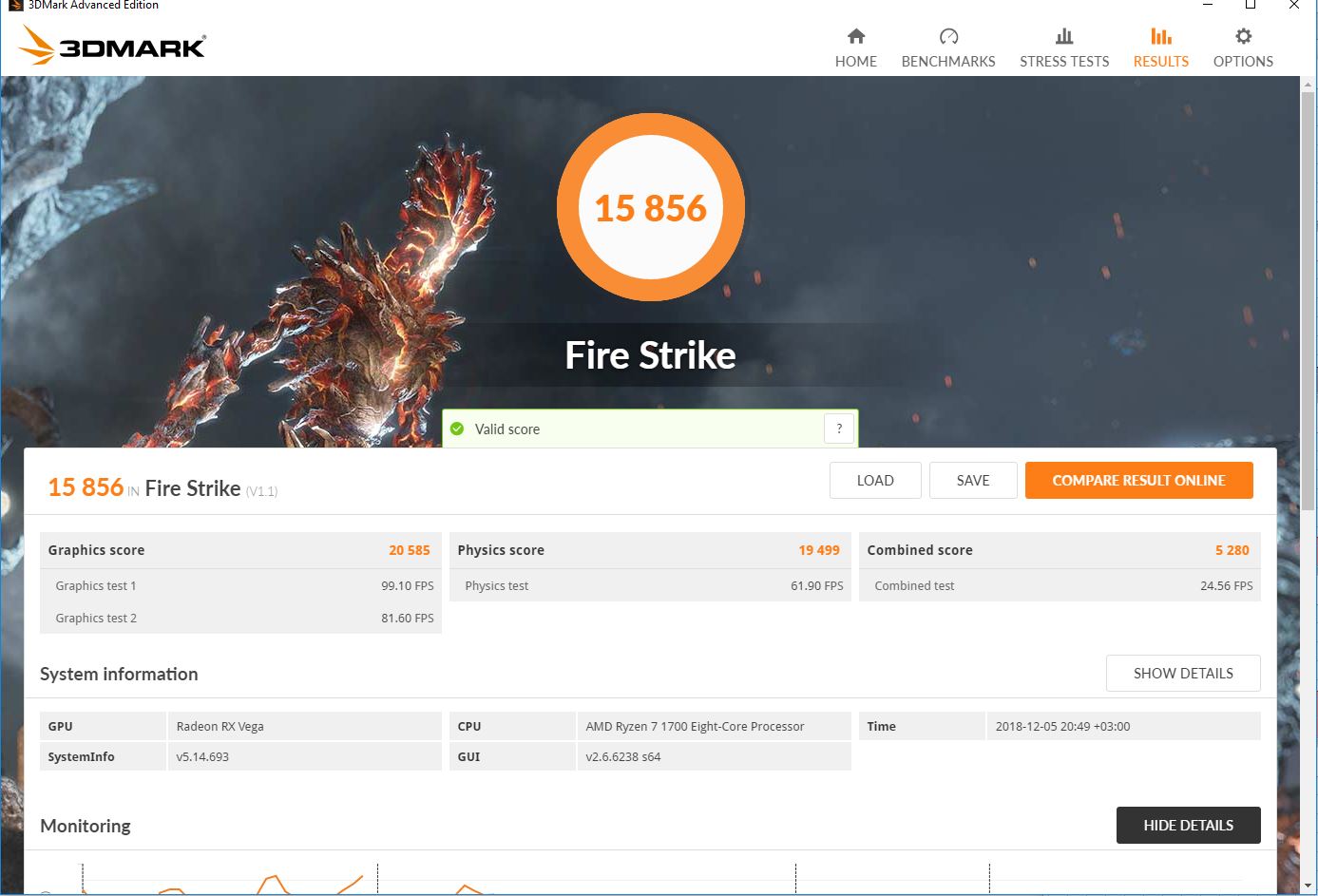Click the SystemInfo version v5.14.693
The image size is (1318, 896).
point(202,756)
